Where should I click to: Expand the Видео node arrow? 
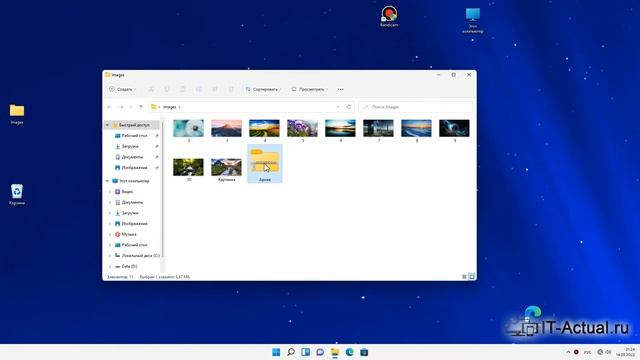pyautogui.click(x=110, y=191)
